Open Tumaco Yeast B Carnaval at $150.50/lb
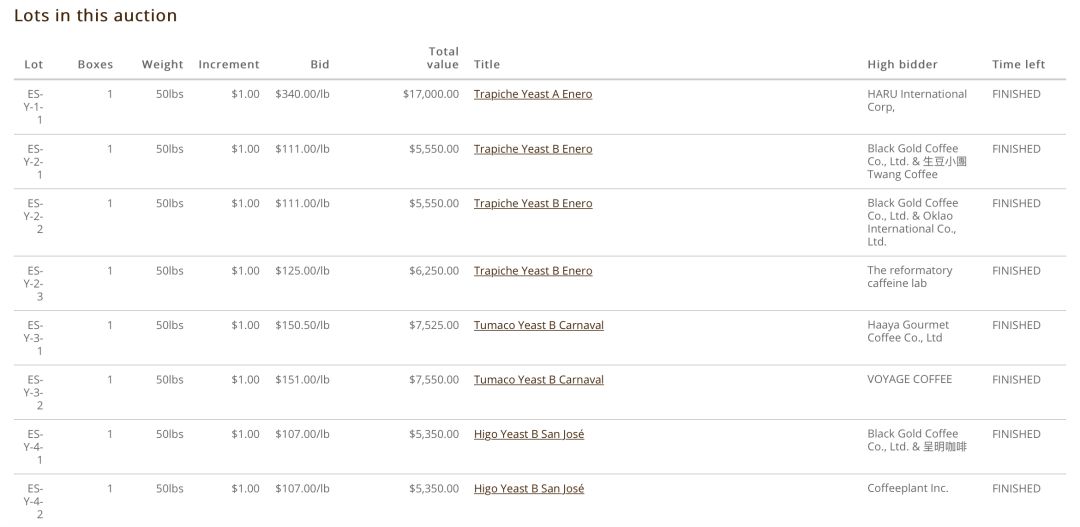 point(538,325)
